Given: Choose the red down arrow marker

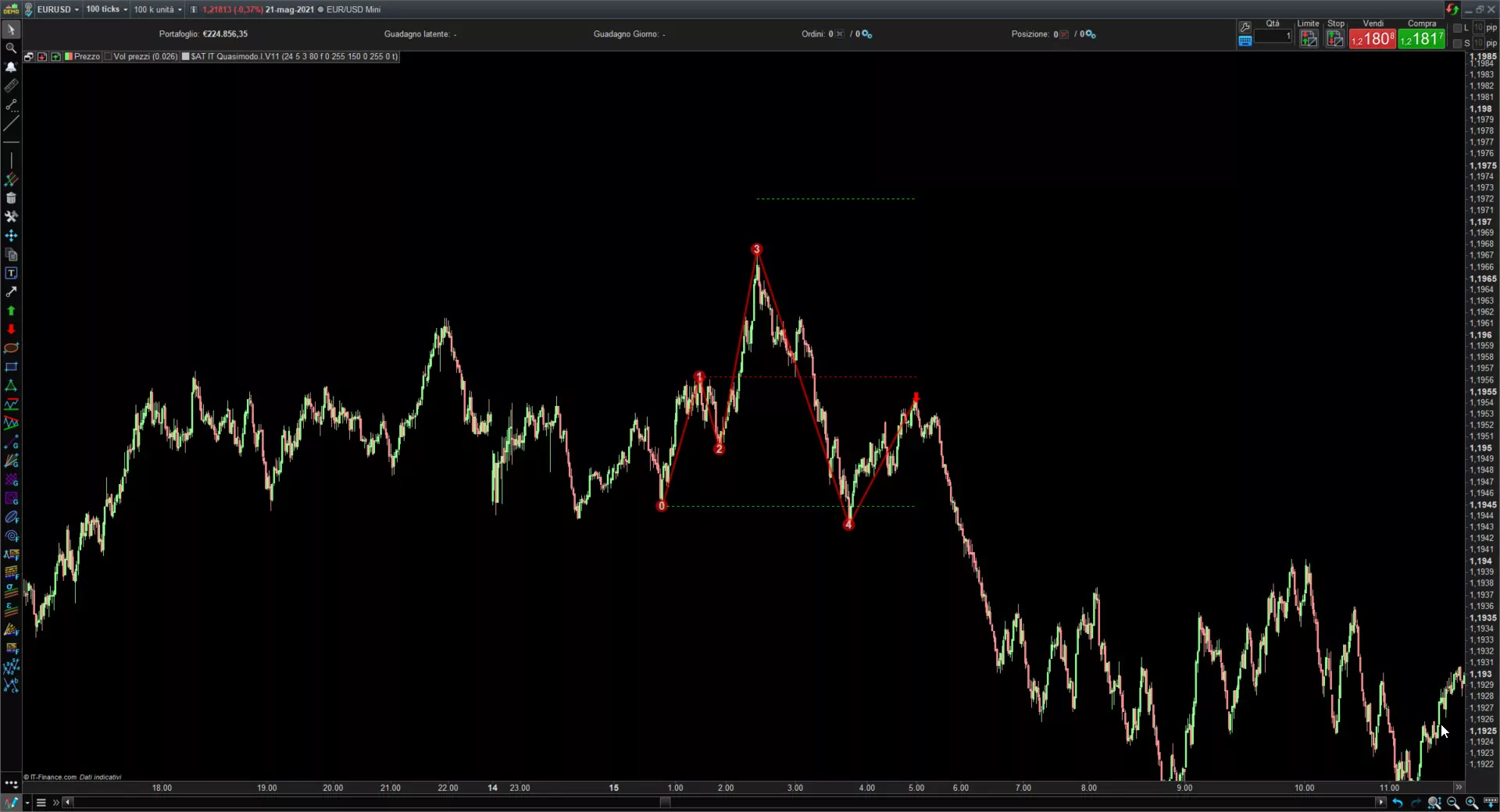Looking at the screenshot, I should pyautogui.click(x=11, y=329).
